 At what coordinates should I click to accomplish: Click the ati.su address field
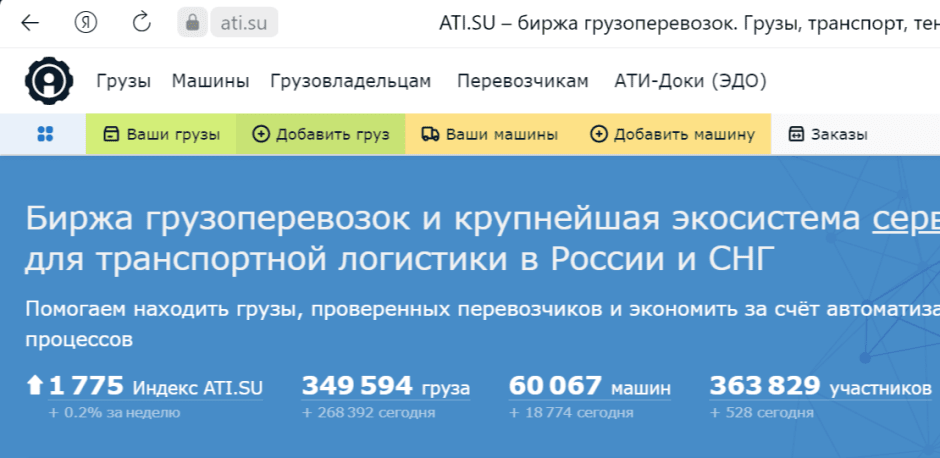(x=244, y=23)
